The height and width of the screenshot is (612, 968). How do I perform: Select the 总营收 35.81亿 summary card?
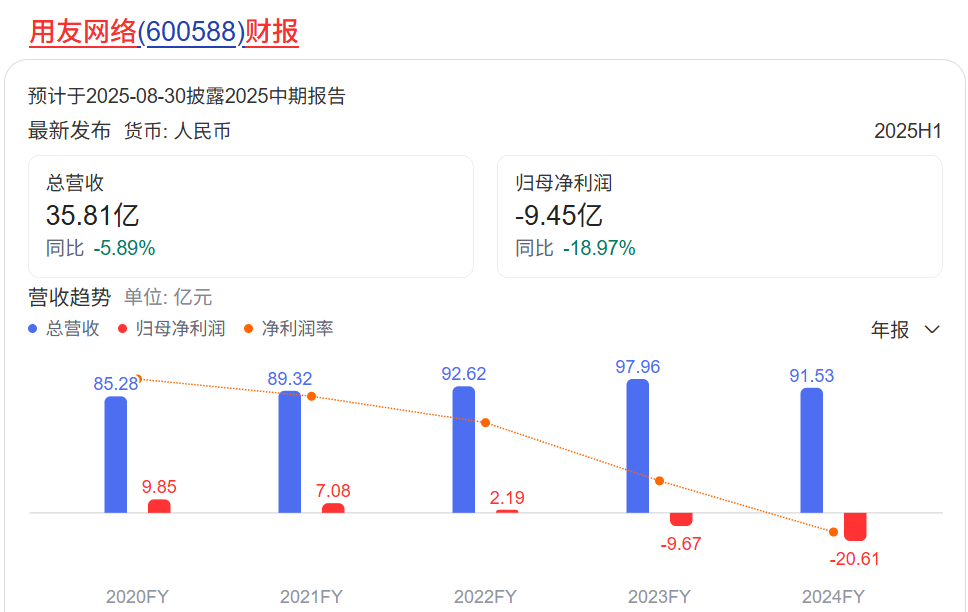pyautogui.click(x=251, y=216)
